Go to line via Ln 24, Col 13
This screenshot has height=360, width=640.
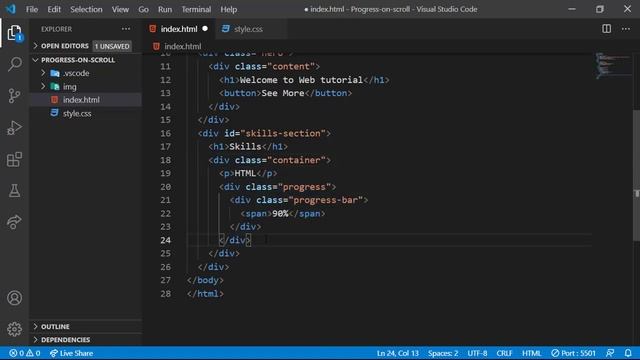(398, 353)
